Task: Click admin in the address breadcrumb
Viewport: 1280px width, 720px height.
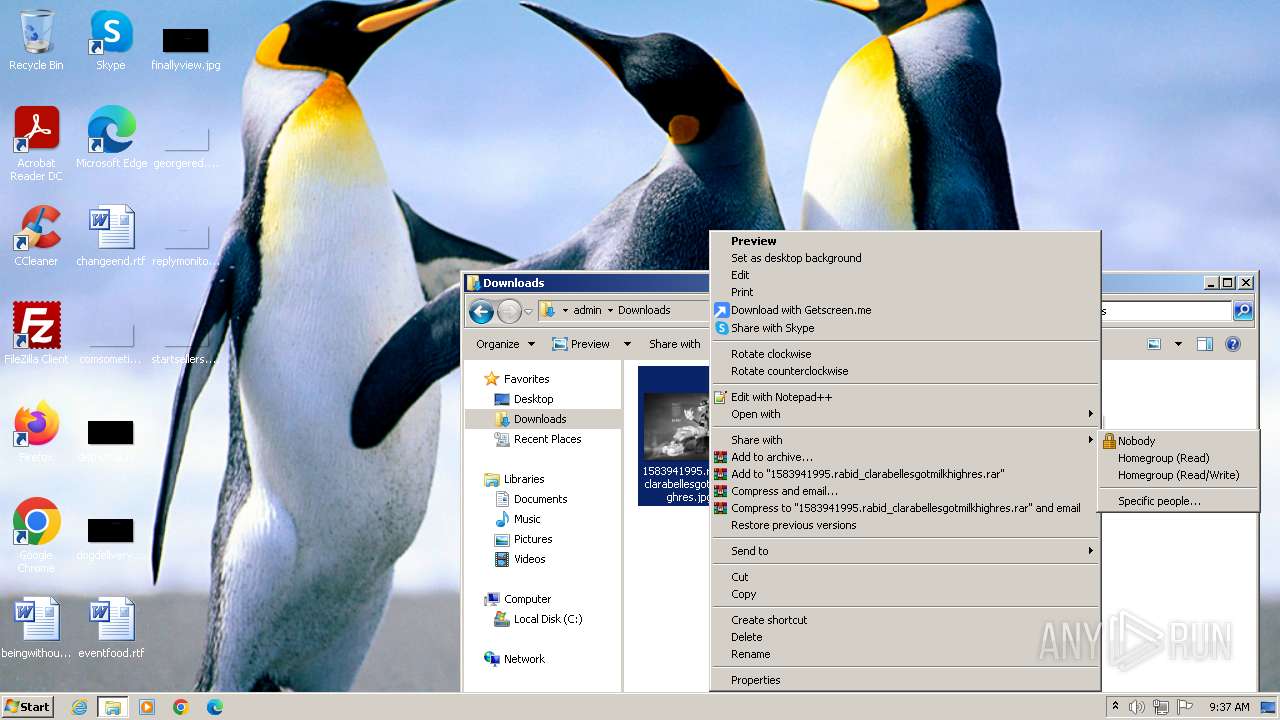Action: [587, 310]
